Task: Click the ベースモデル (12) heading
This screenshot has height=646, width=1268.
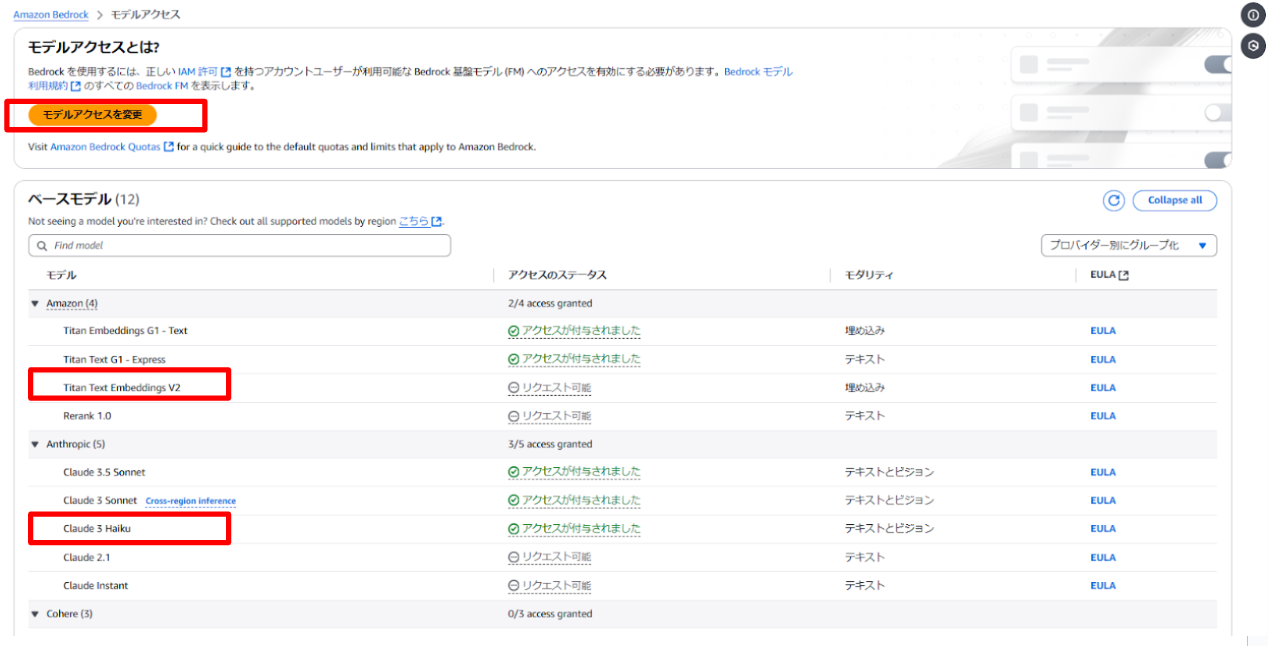Action: [84, 199]
